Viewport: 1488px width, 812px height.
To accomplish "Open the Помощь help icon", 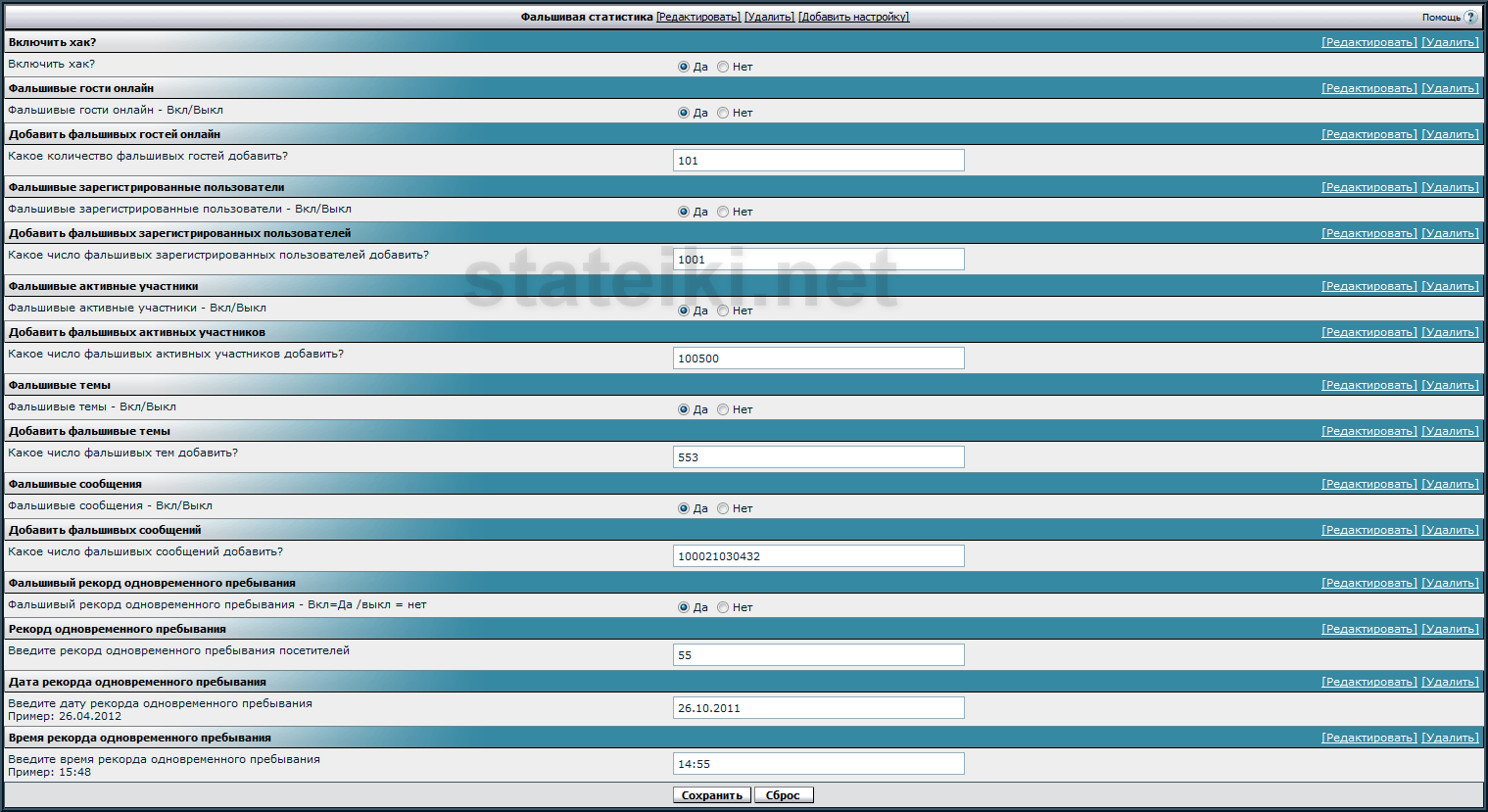I will point(1469,17).
